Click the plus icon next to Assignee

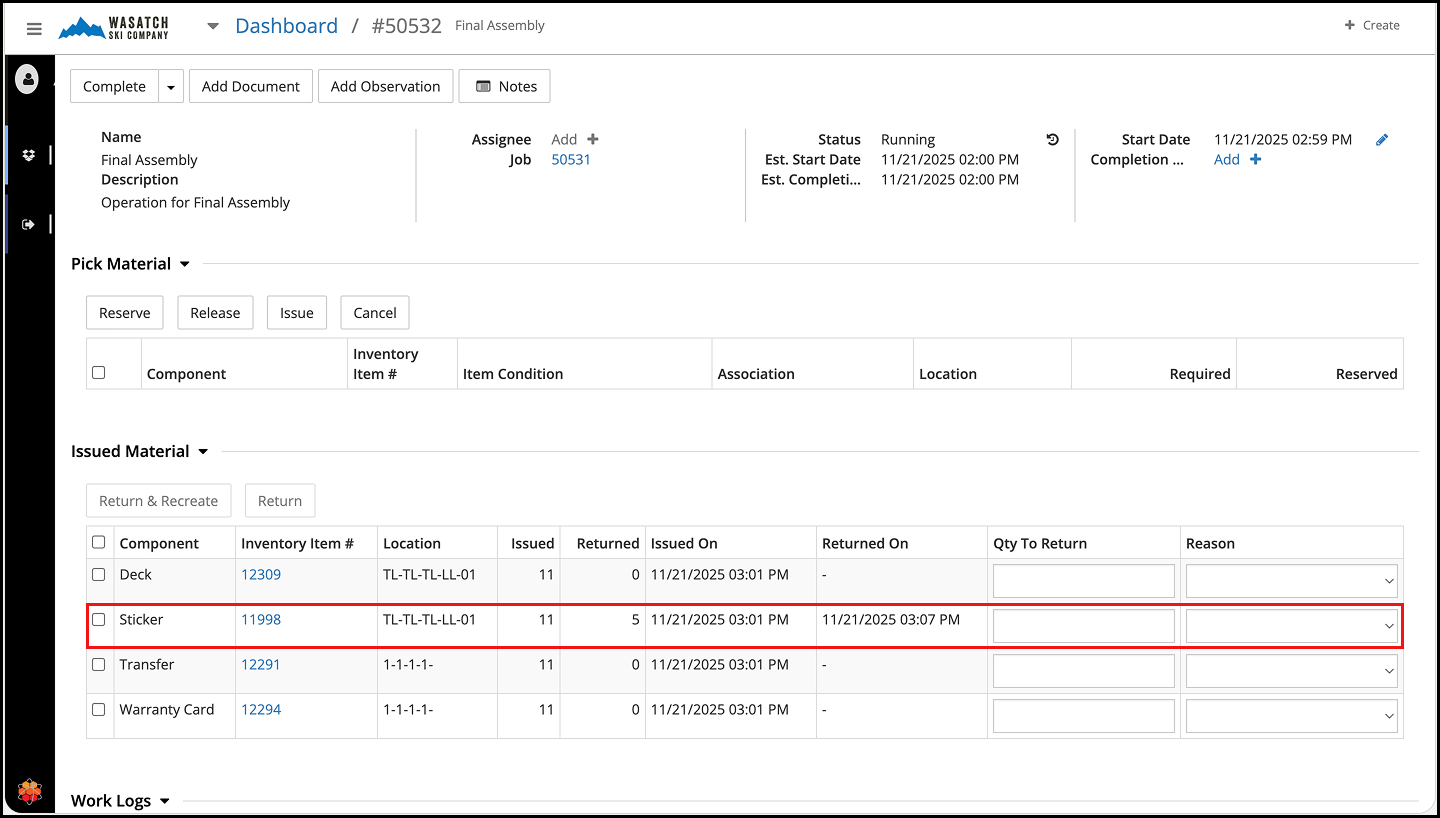pos(593,140)
